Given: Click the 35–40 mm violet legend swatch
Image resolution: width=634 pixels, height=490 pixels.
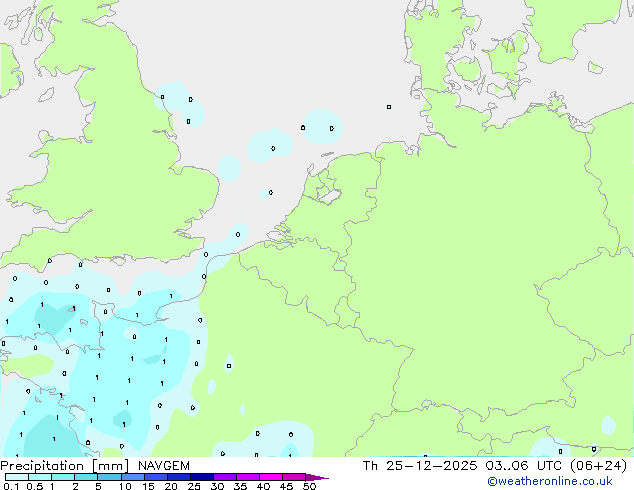Looking at the screenshot, I should pyautogui.click(x=248, y=477).
